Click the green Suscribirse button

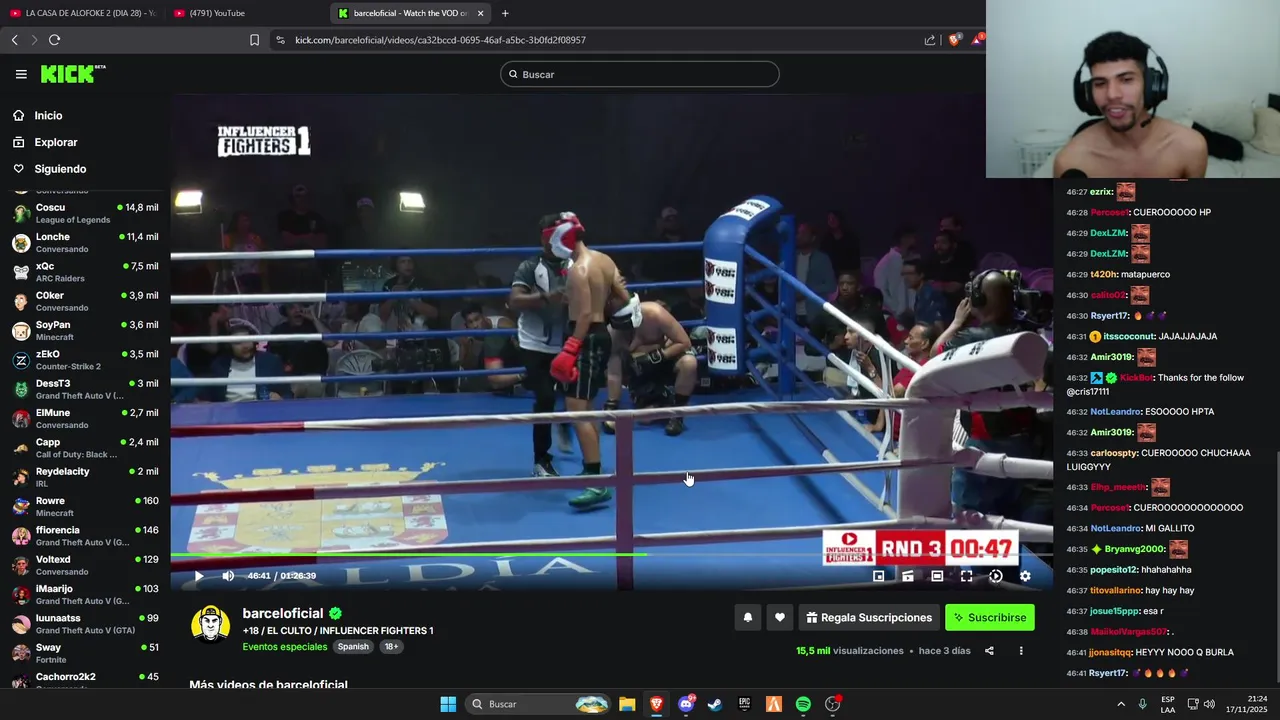[x=990, y=618]
